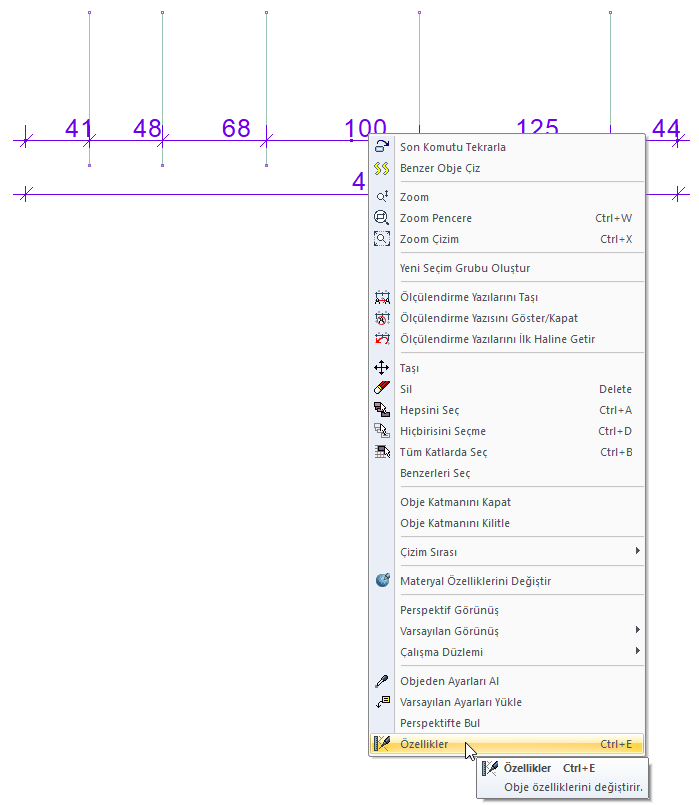Choose Sil menu item text
The width and height of the screenshot is (699, 805).
click(x=405, y=389)
